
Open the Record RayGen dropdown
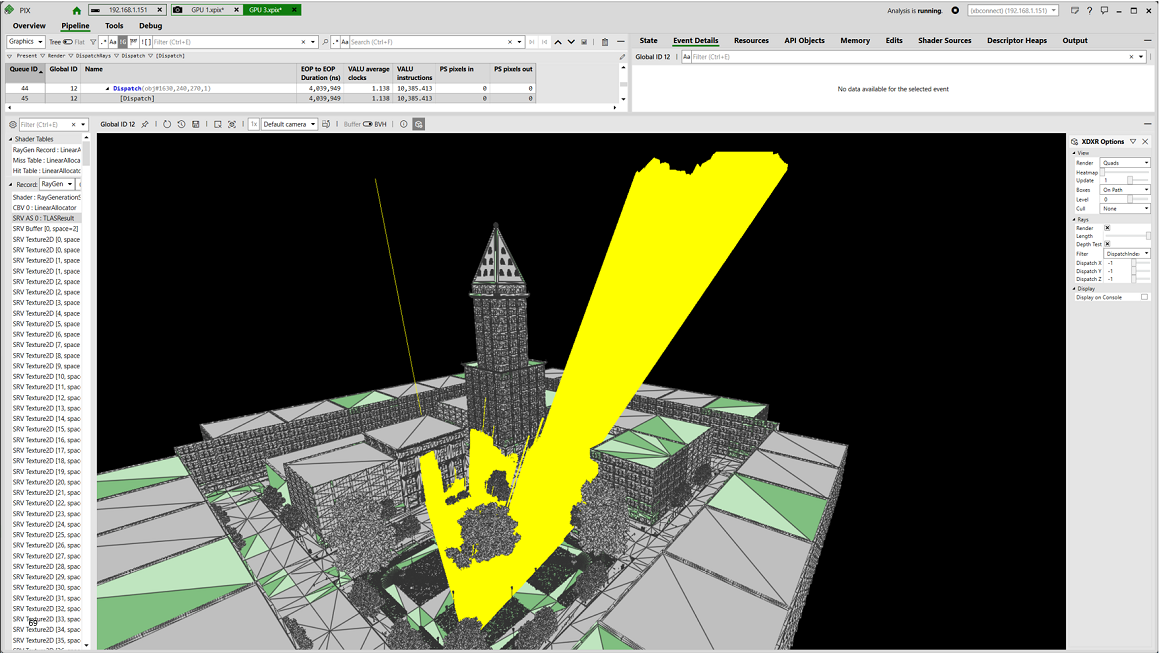coord(57,184)
